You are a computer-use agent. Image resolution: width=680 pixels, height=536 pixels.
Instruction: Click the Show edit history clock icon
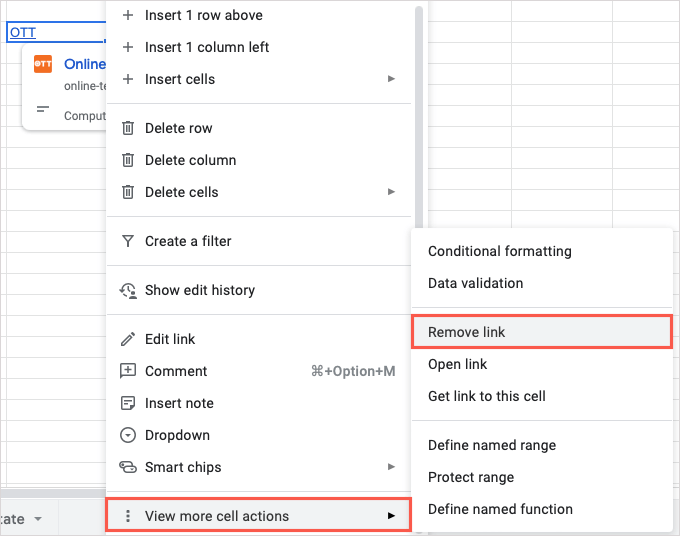(x=127, y=290)
